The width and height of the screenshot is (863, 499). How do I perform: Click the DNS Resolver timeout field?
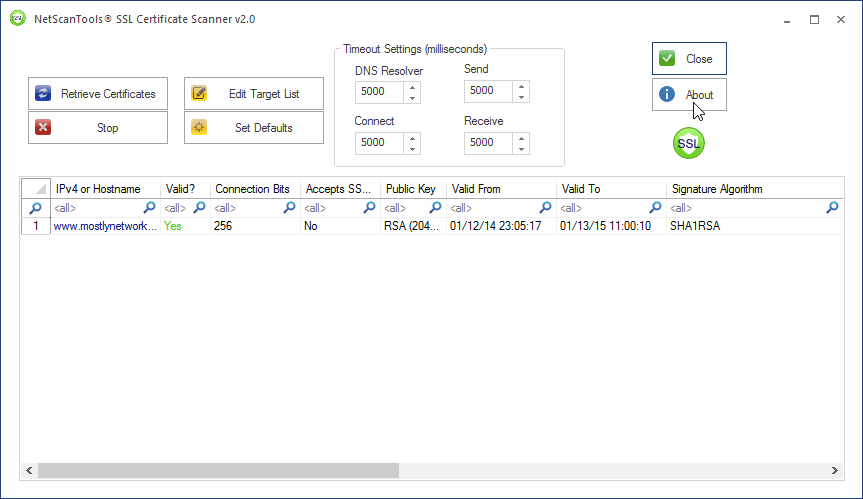380,91
